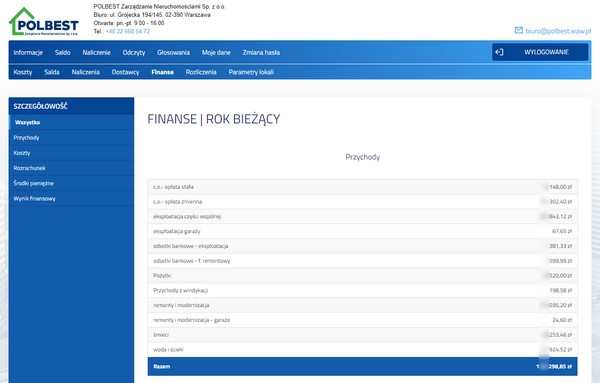Image resolution: width=600 pixels, height=383 pixels.
Task: Click the FINANSE | ROK BIEŻĄCY heading
Action: click(214, 119)
